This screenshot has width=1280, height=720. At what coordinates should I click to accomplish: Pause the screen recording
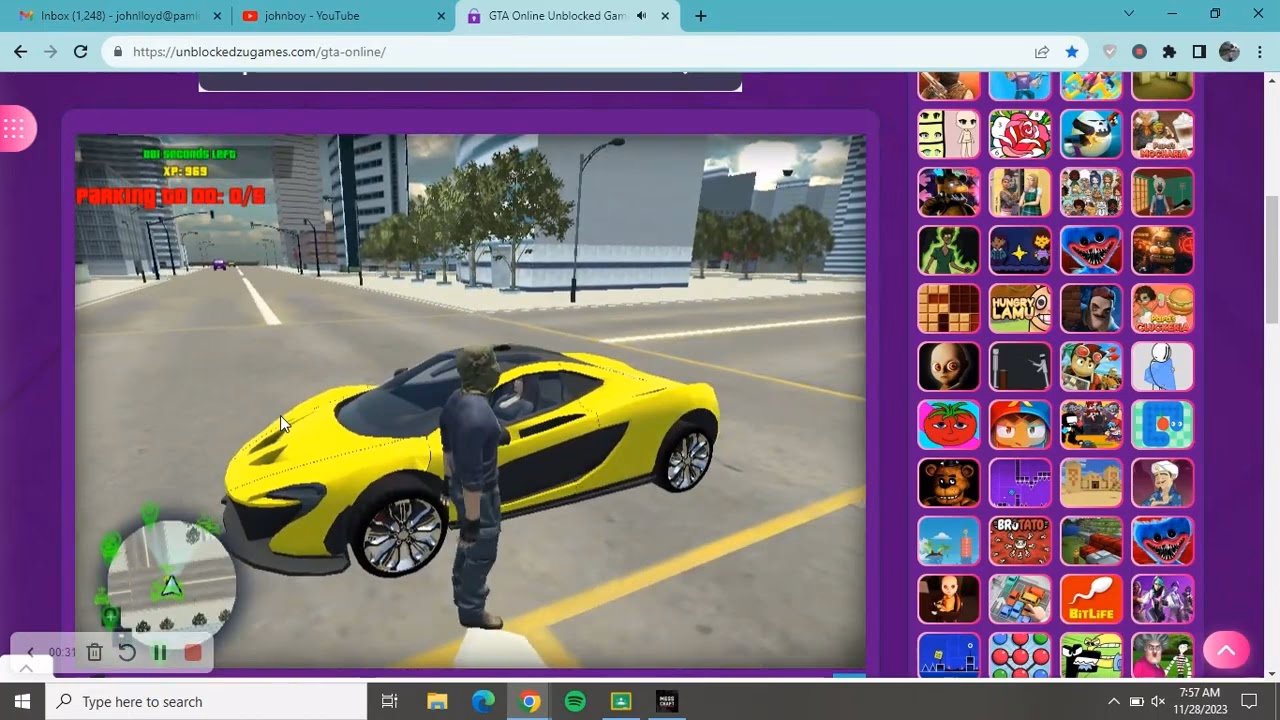click(x=160, y=652)
